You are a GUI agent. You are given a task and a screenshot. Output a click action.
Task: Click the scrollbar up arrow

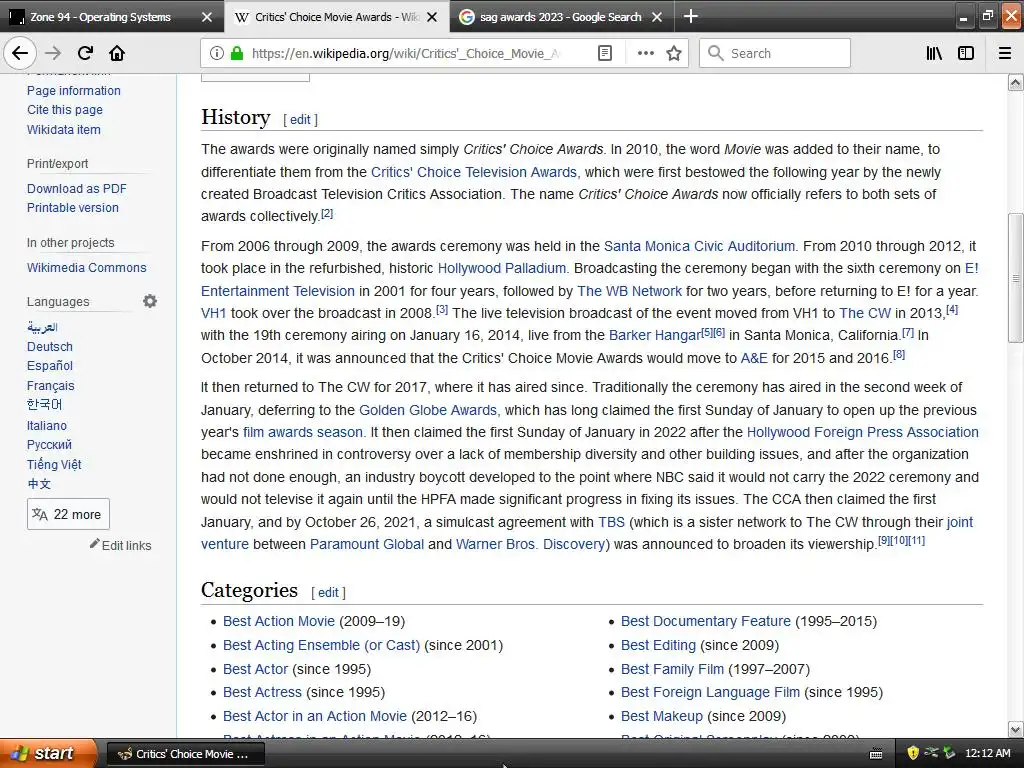(x=1015, y=82)
